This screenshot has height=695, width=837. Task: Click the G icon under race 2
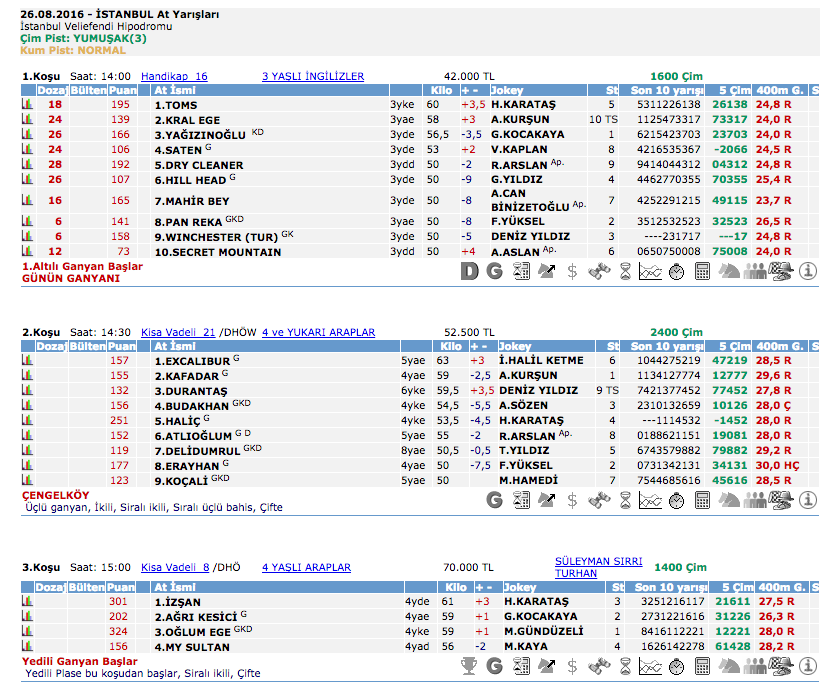click(494, 499)
